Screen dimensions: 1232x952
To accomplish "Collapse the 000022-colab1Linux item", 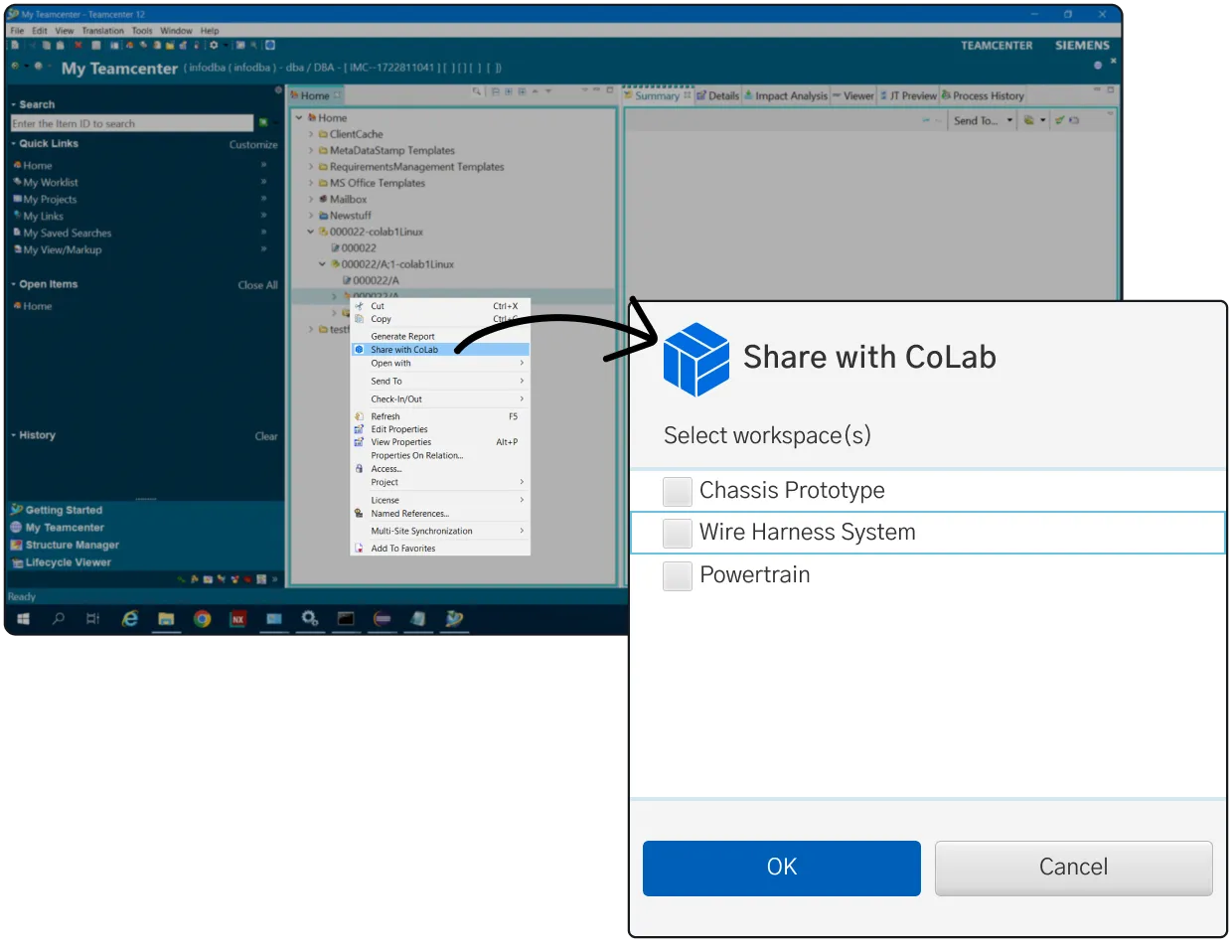I will tap(311, 233).
